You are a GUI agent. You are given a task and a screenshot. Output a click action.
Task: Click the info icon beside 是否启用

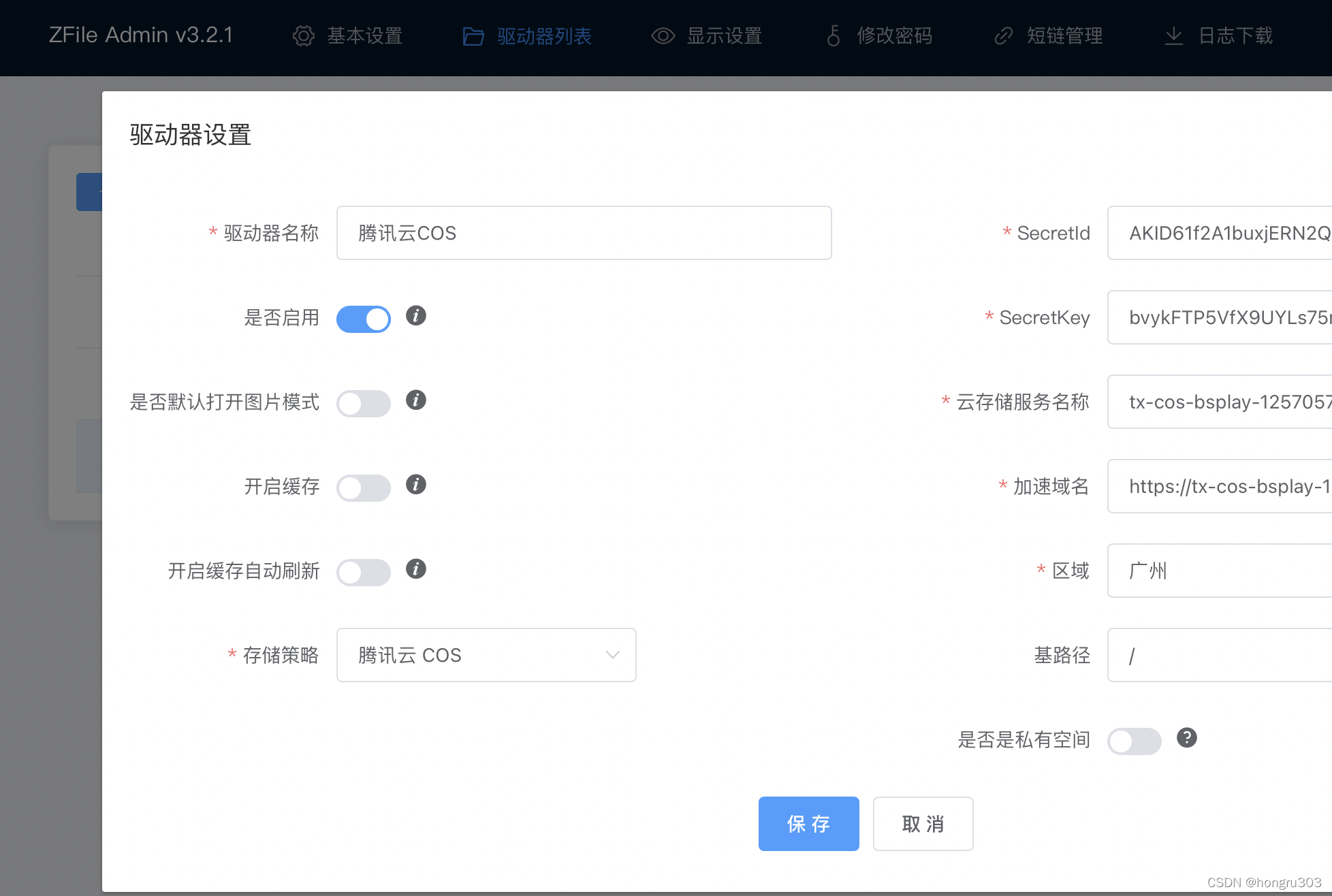[x=416, y=316]
